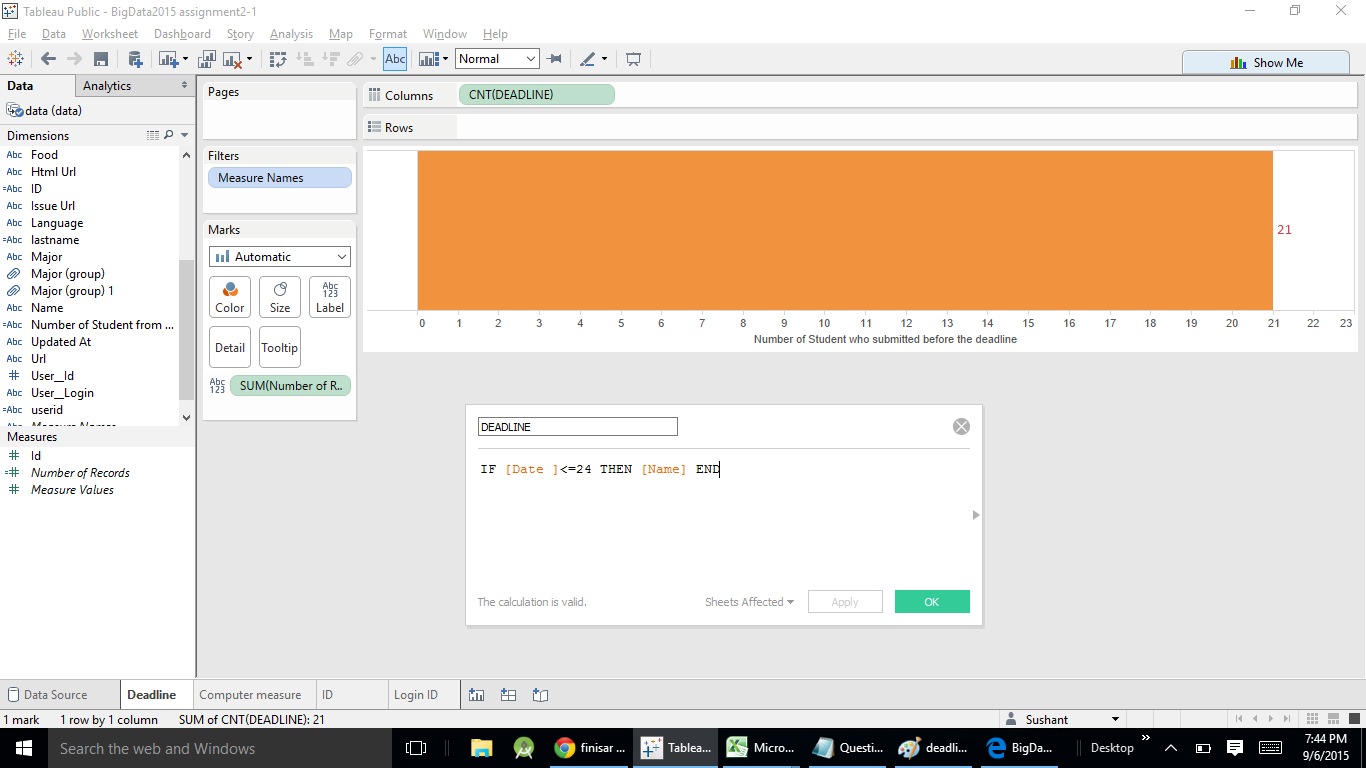Open the Dashboard menu
The width and height of the screenshot is (1366, 768).
tap(182, 34)
